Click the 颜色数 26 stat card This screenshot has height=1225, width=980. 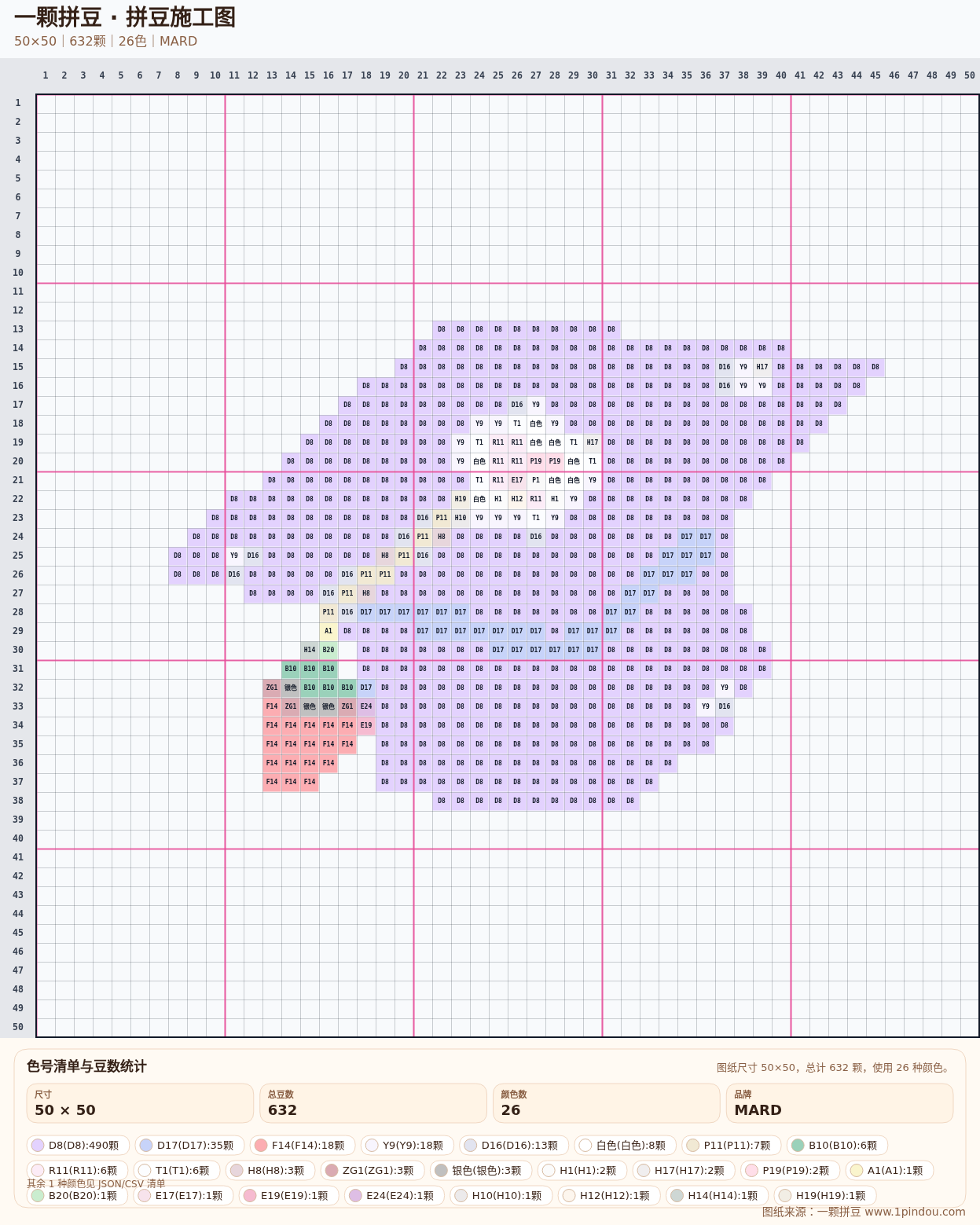point(606,1103)
